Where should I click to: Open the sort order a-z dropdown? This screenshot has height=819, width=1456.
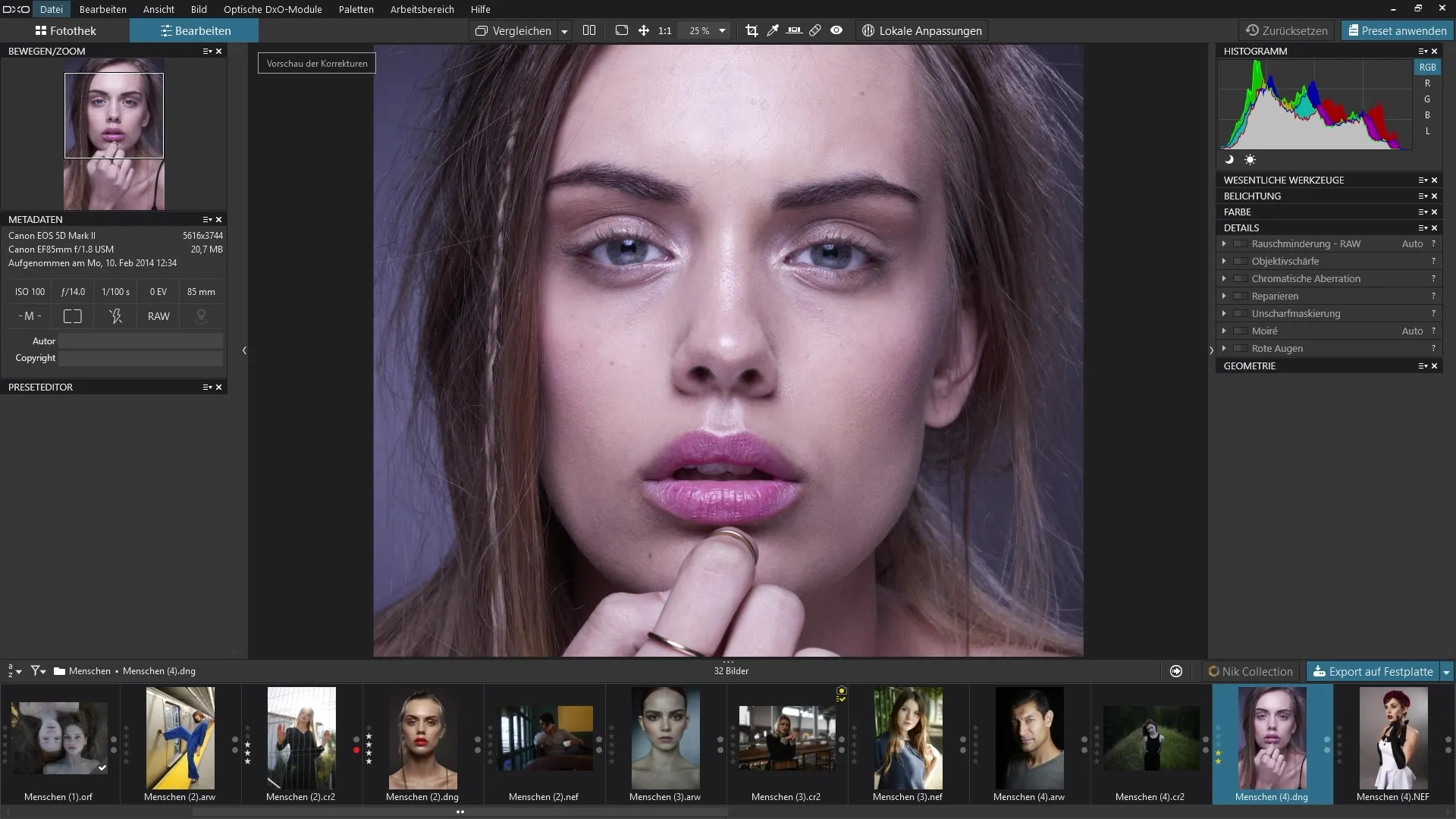pos(14,671)
